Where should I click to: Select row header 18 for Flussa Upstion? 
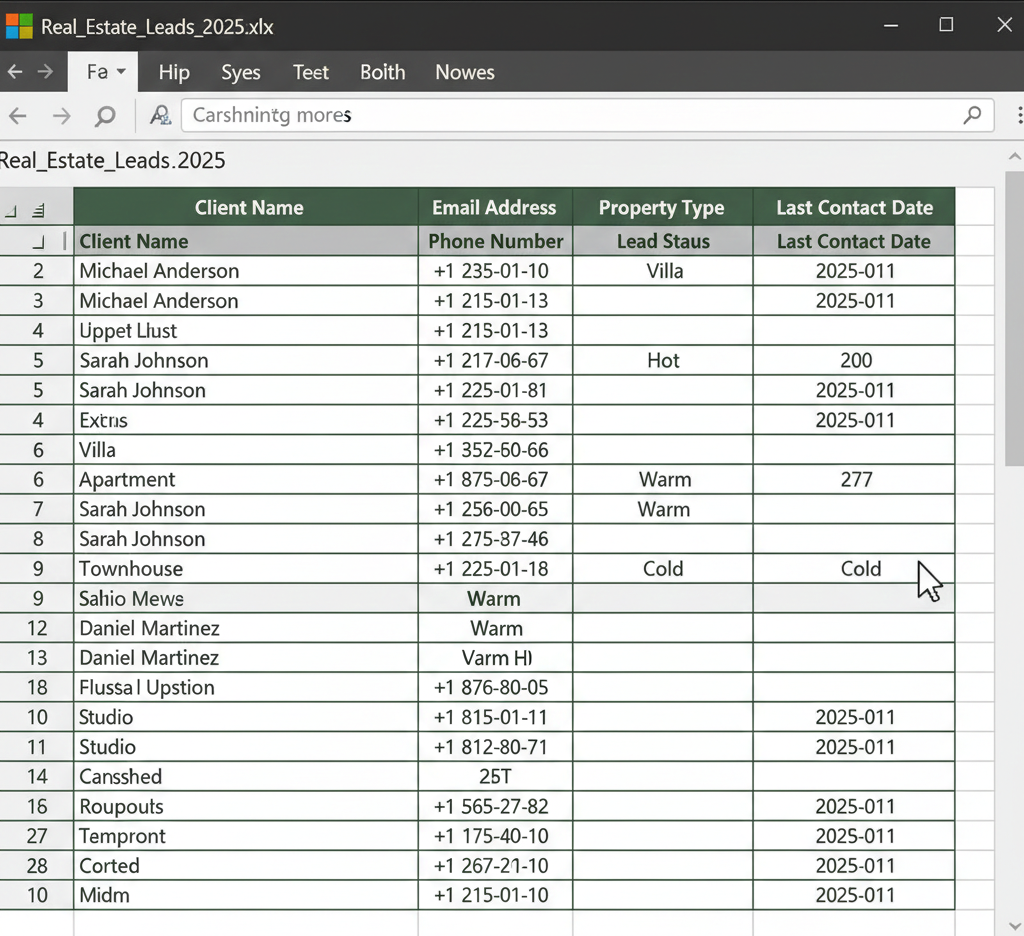(x=37, y=687)
